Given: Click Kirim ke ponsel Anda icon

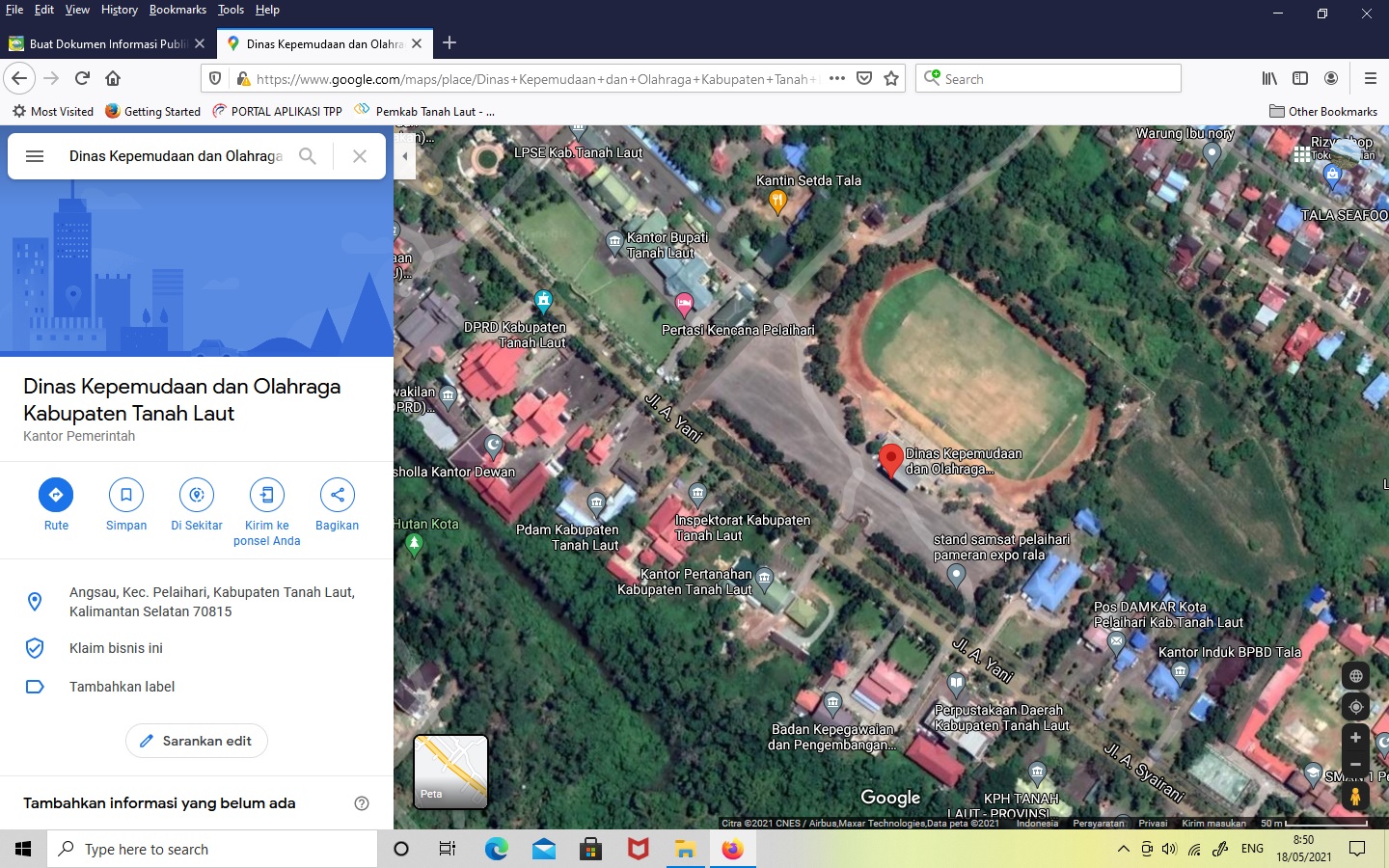Looking at the screenshot, I should coord(267,495).
